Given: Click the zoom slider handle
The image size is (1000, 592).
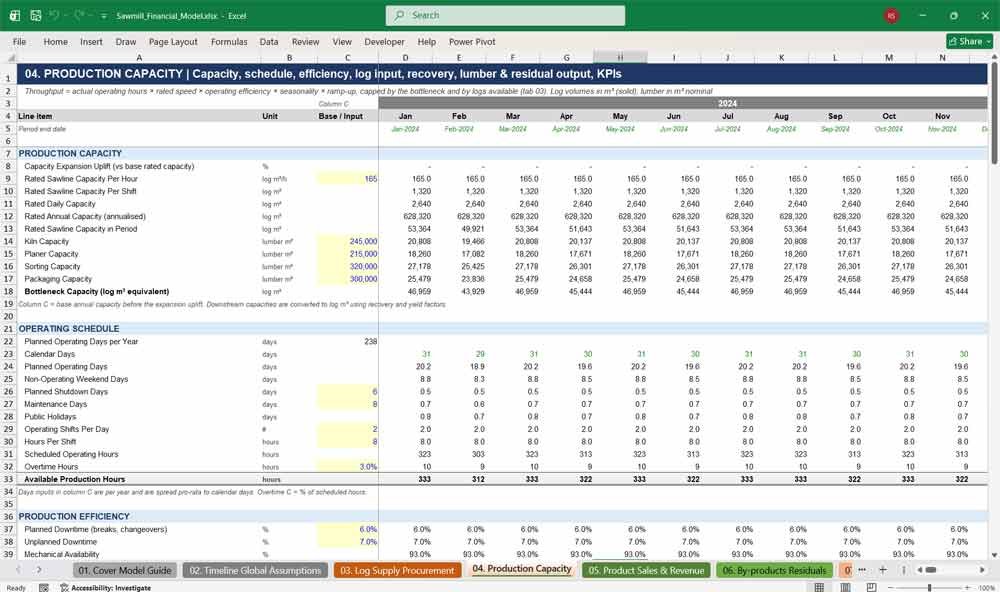Looking at the screenshot, I should 929,588.
